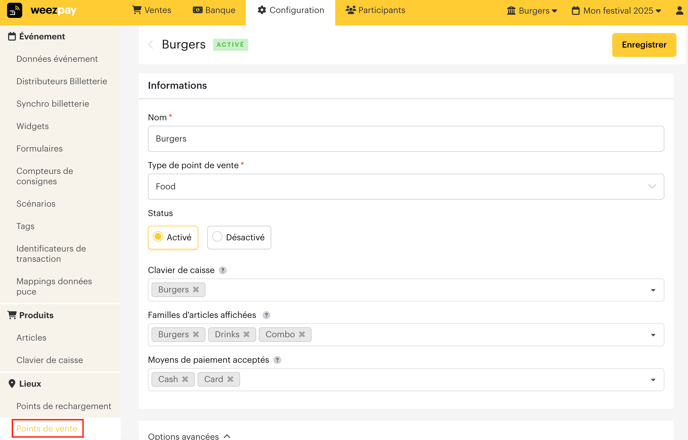Image resolution: width=688 pixels, height=440 pixels.
Task: Remove Card payment method tag
Action: pyautogui.click(x=230, y=379)
